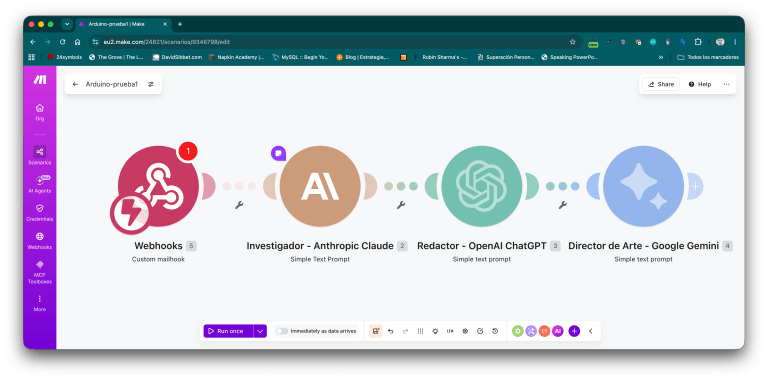The image size is (768, 380).
Task: Open the Chrome three-dot menu
Action: coord(735,42)
